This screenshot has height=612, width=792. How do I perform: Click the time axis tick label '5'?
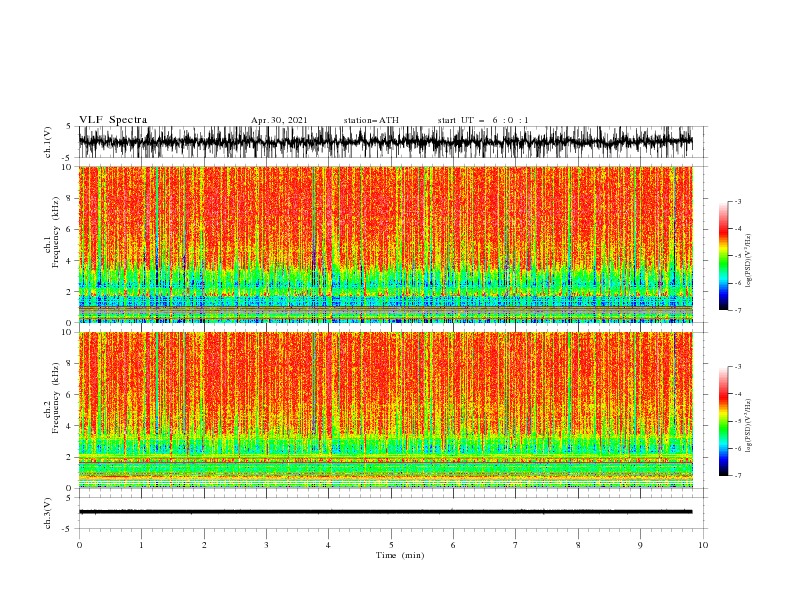click(391, 545)
